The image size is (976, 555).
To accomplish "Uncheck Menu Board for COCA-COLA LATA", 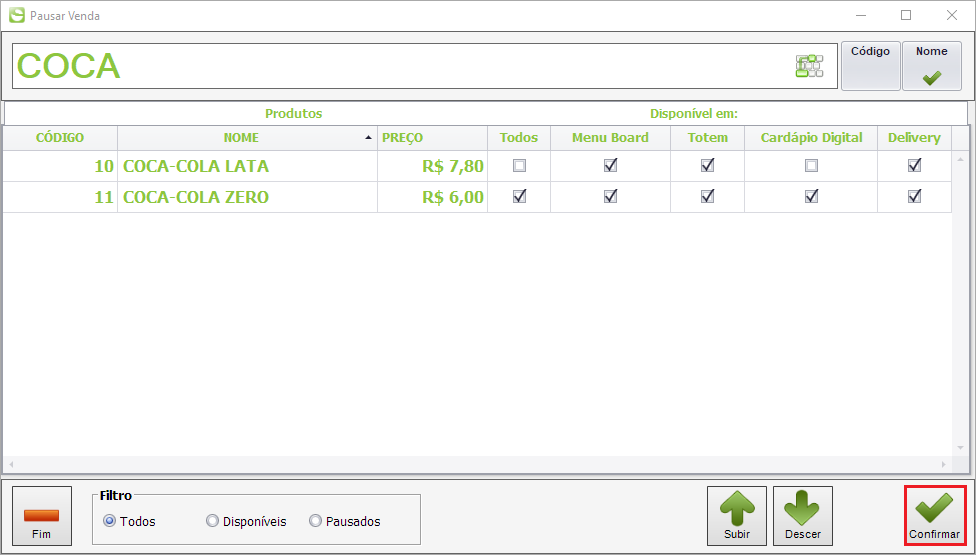I will 611,166.
